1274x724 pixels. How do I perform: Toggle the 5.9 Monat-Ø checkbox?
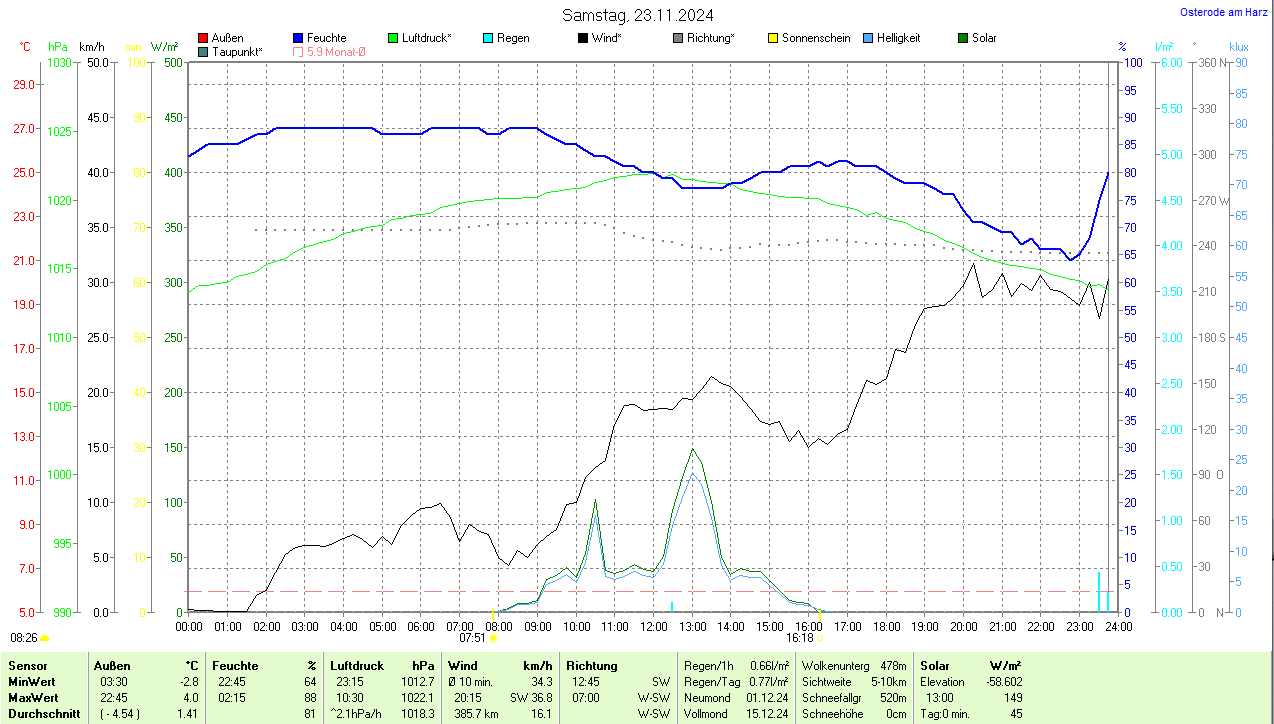298,51
